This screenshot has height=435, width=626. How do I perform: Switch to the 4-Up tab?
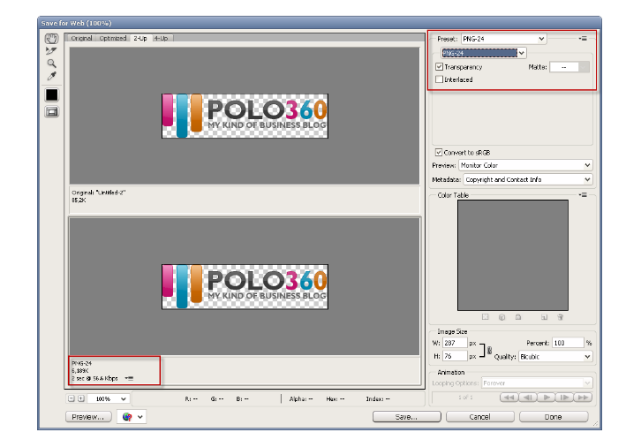[x=161, y=38]
